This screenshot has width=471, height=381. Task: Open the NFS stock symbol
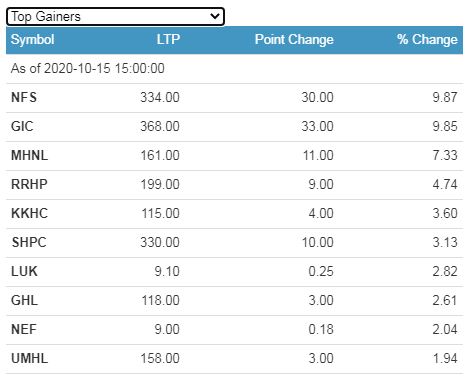[x=24, y=97]
